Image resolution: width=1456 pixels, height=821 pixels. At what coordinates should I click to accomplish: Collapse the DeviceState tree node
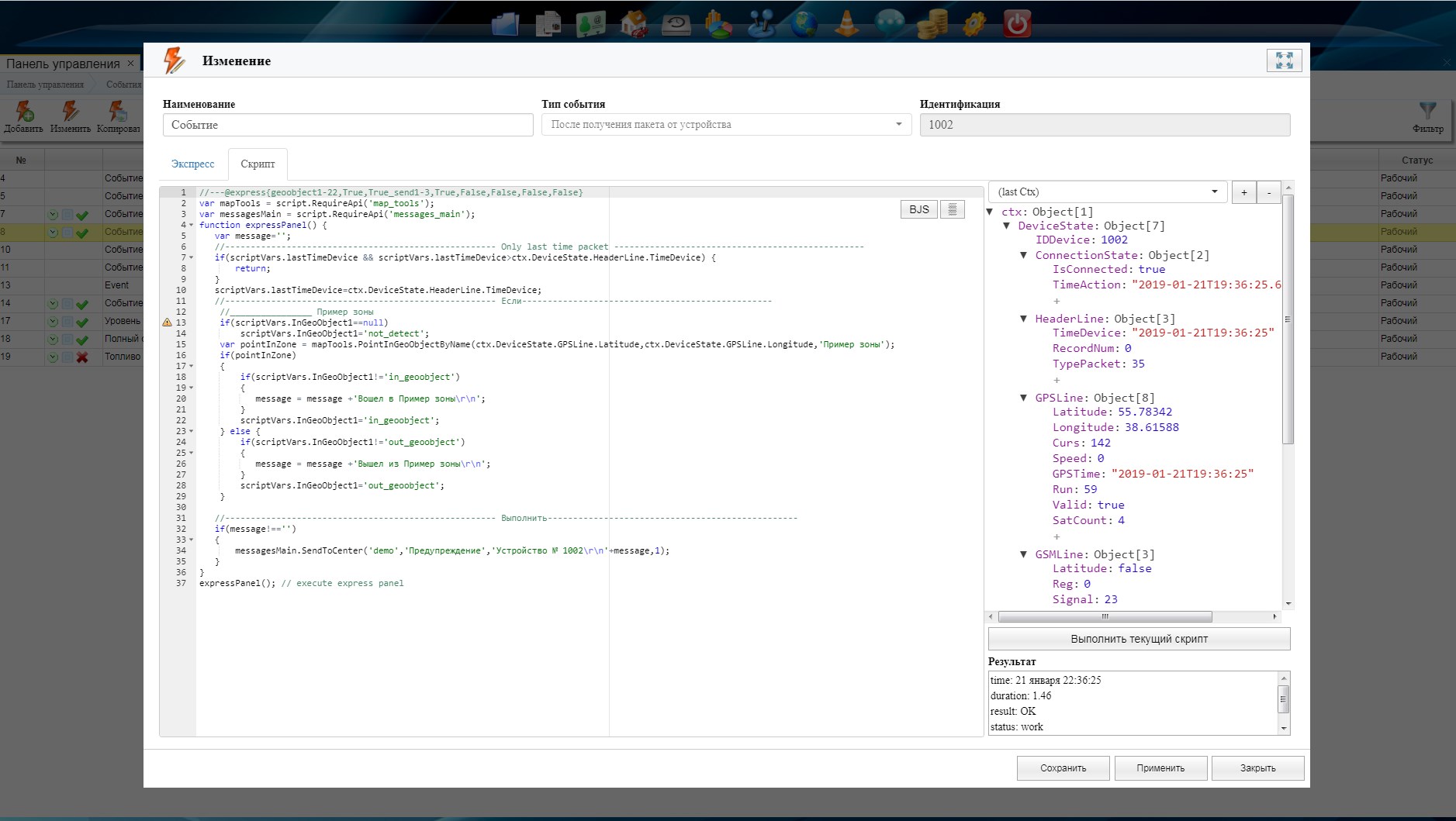pos(1007,226)
